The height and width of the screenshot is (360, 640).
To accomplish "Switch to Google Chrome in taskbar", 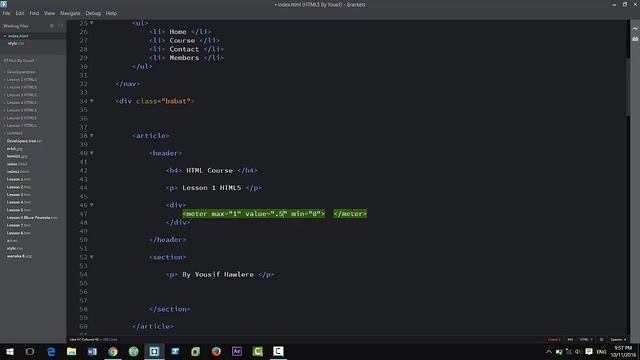I will [113, 351].
